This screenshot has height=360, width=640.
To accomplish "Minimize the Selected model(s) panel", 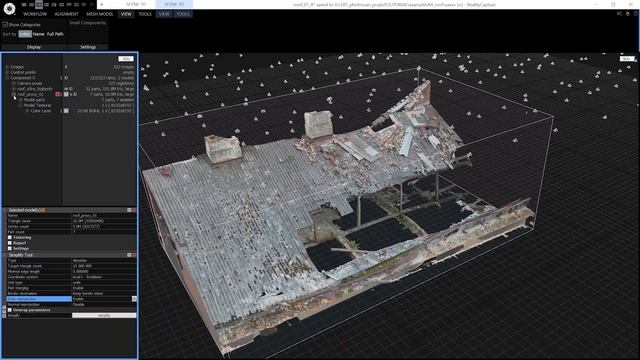I will pyautogui.click(x=129, y=210).
